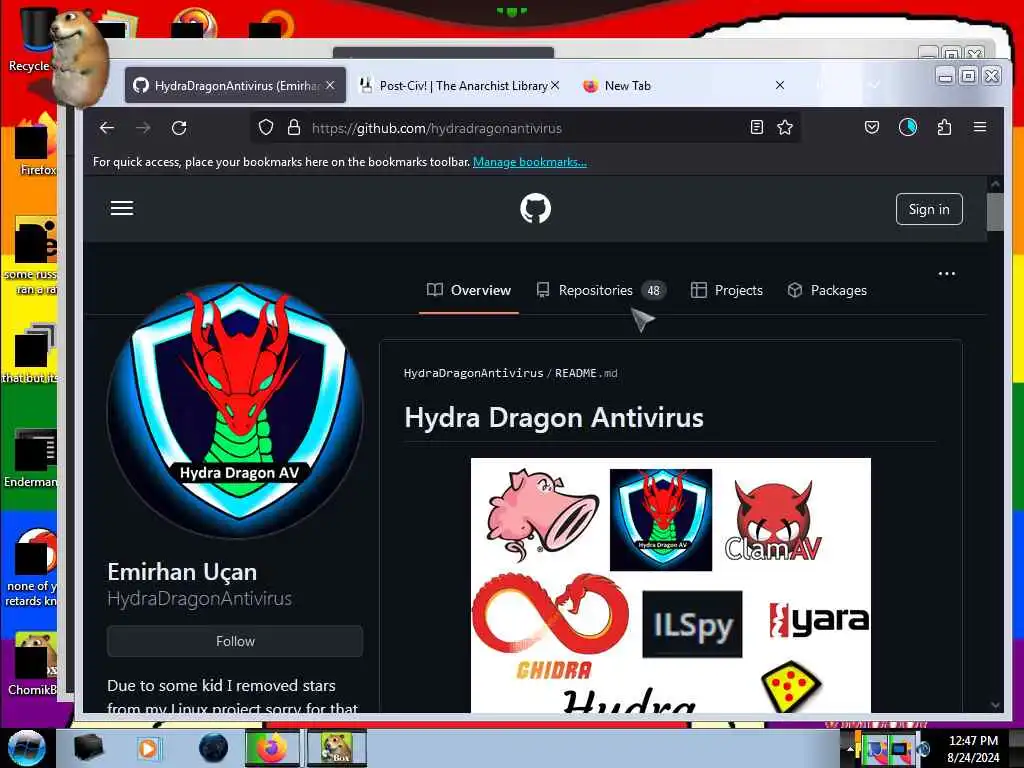Click the yara logo in the README

coord(819,619)
